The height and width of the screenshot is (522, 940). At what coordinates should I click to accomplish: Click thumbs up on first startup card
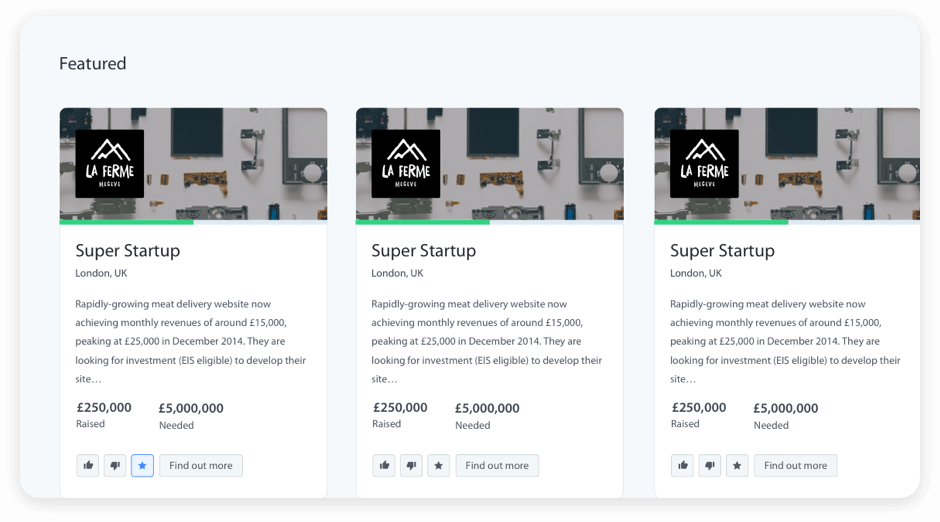88,466
